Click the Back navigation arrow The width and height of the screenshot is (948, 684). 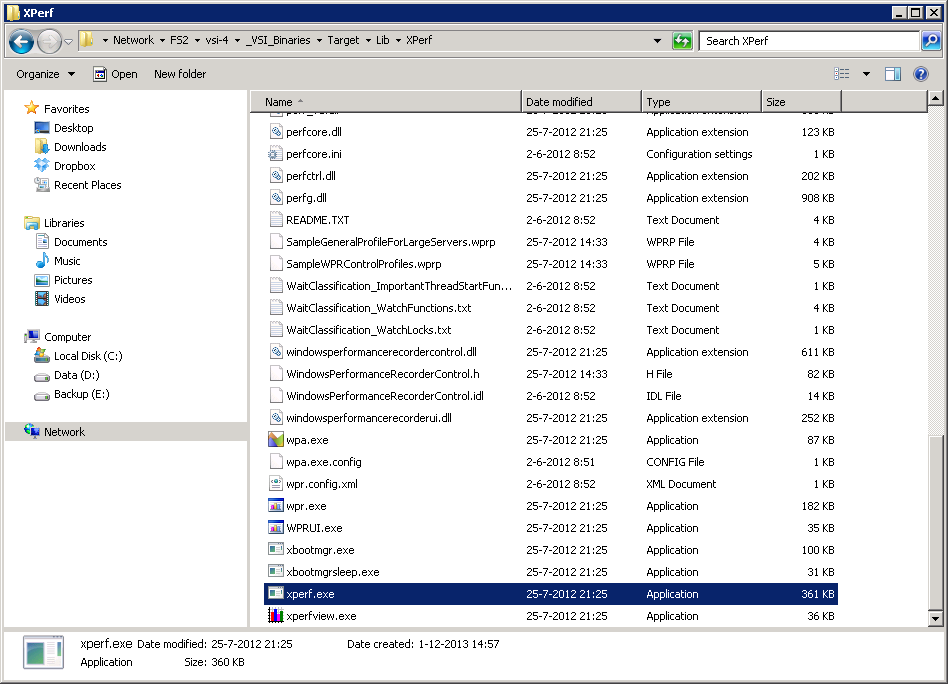point(22,41)
